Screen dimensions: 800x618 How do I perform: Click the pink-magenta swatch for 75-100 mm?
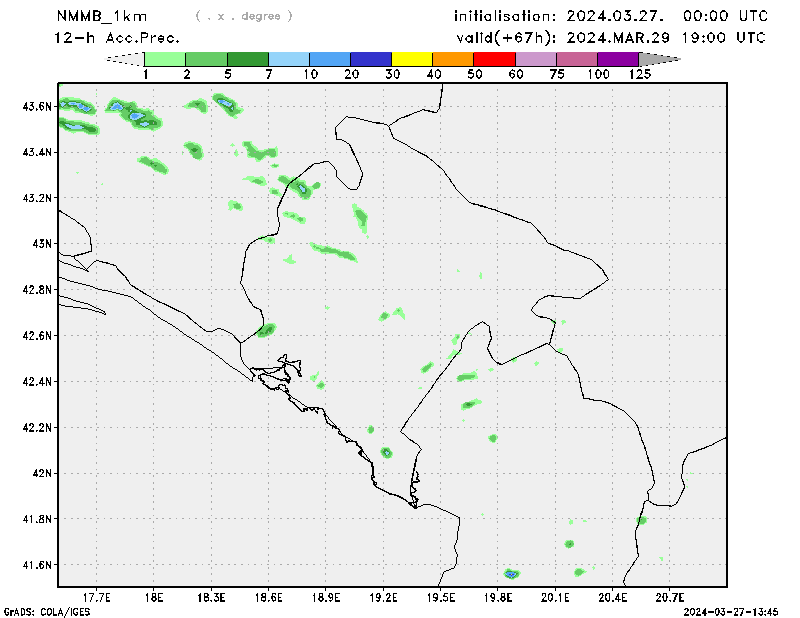[x=577, y=59]
